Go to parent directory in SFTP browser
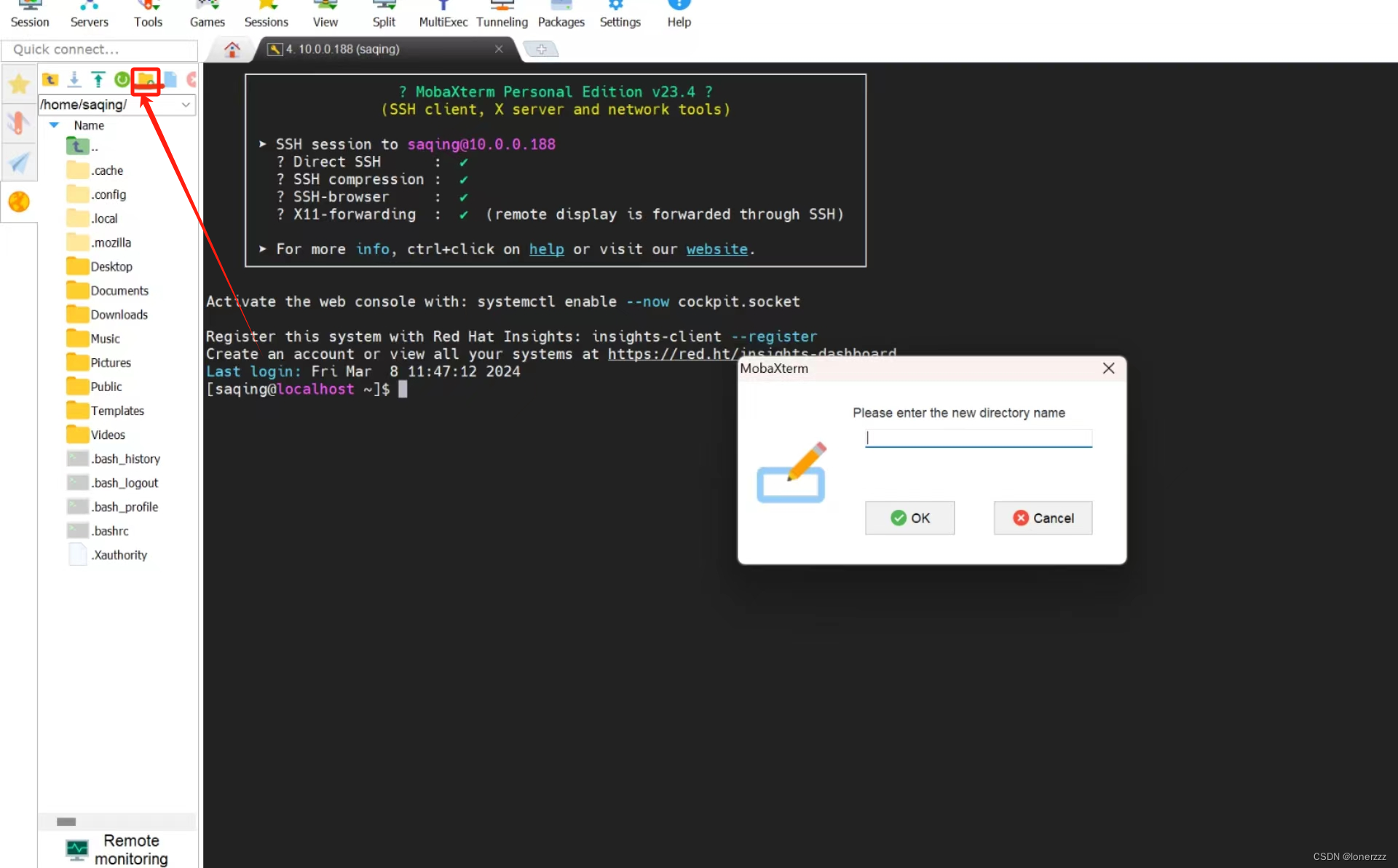 50,80
